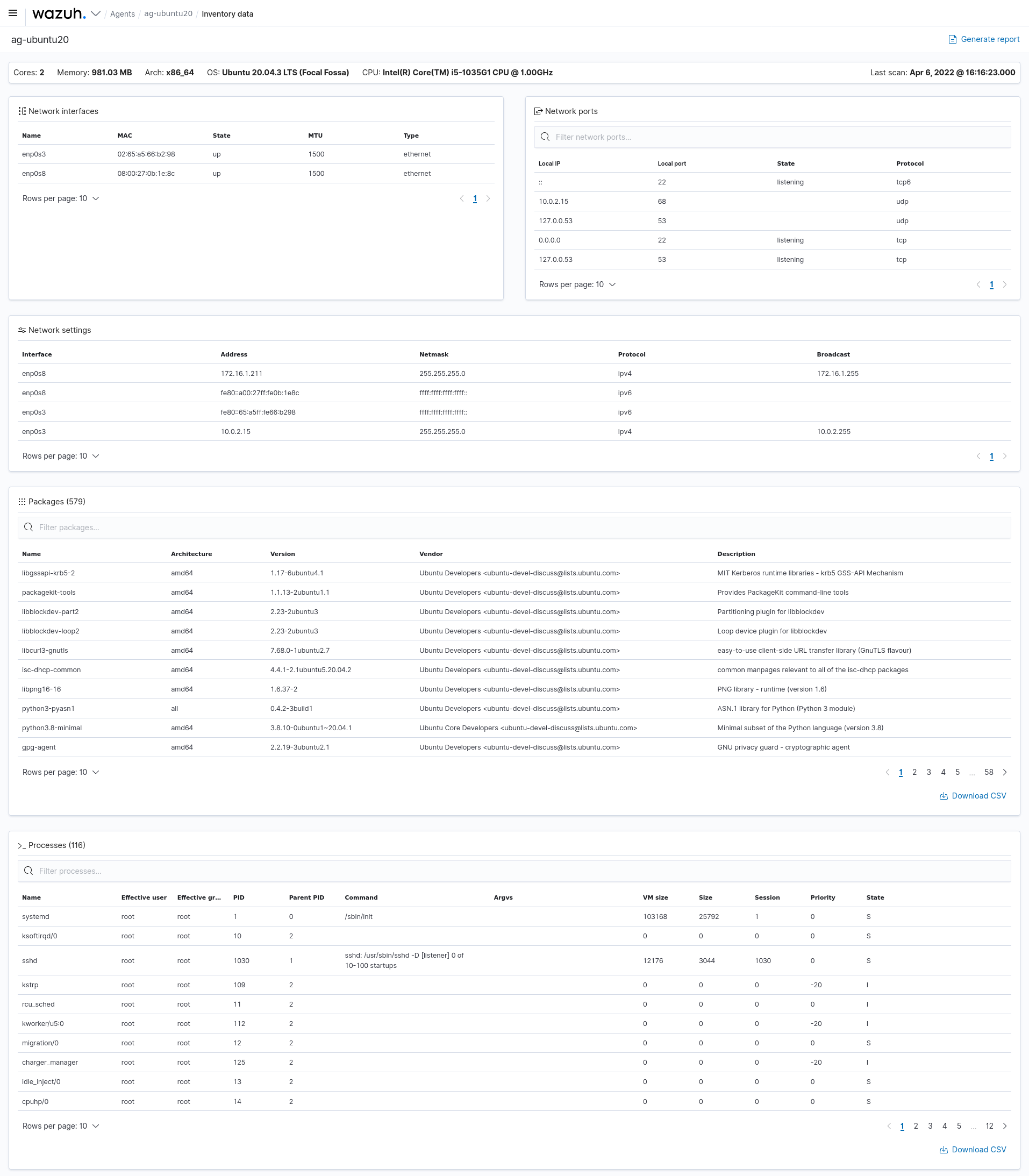Sort packages by Vendor column
The width and height of the screenshot is (1029, 1176).
coord(431,553)
